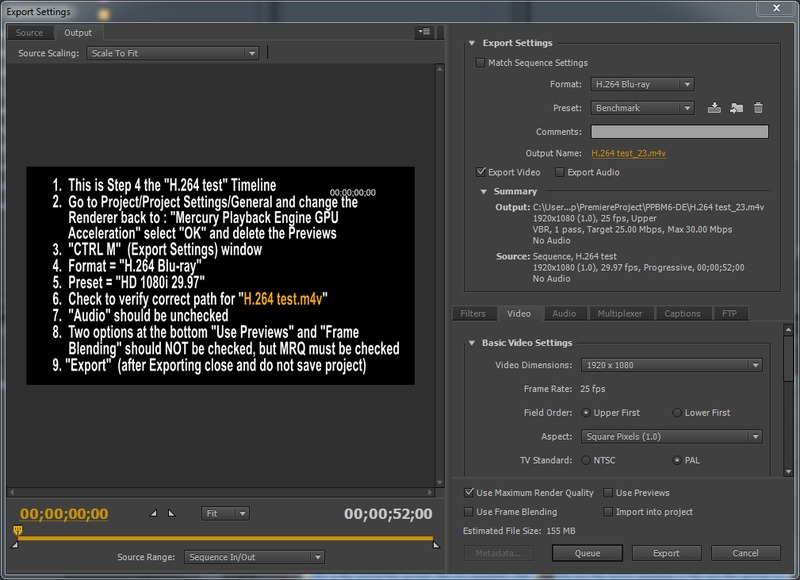The image size is (800, 580).
Task: Check Match Sequence Settings
Action: (x=481, y=63)
